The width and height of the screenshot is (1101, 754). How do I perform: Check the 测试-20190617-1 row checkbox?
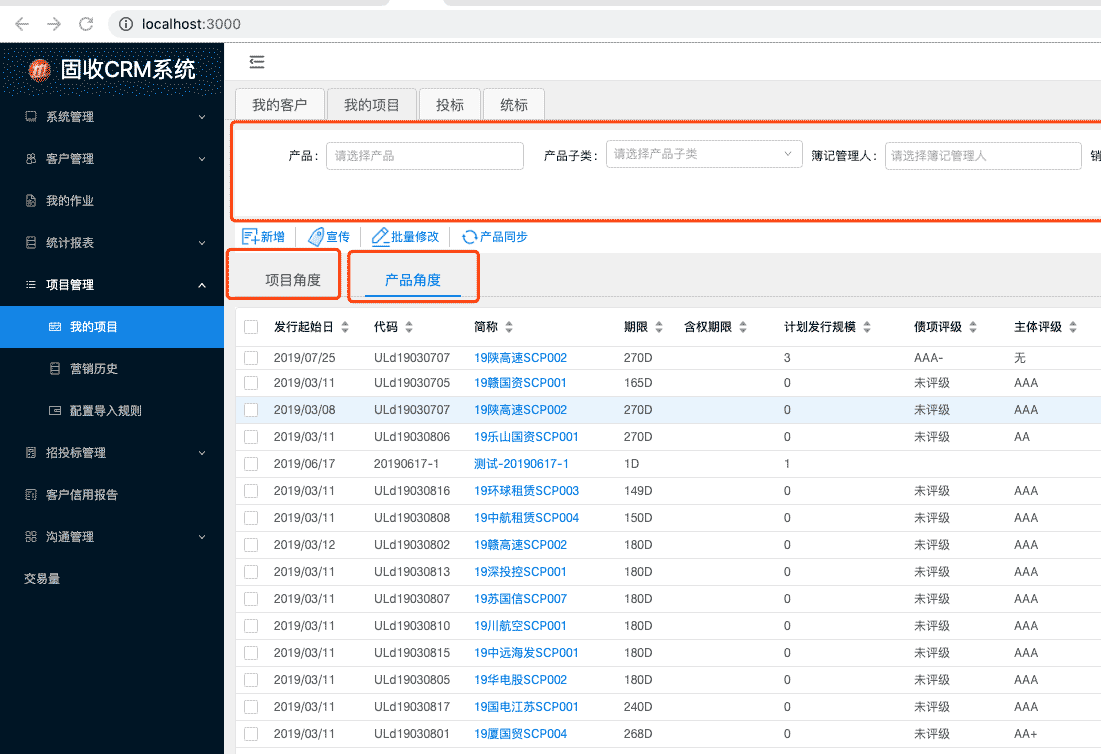tap(250, 463)
